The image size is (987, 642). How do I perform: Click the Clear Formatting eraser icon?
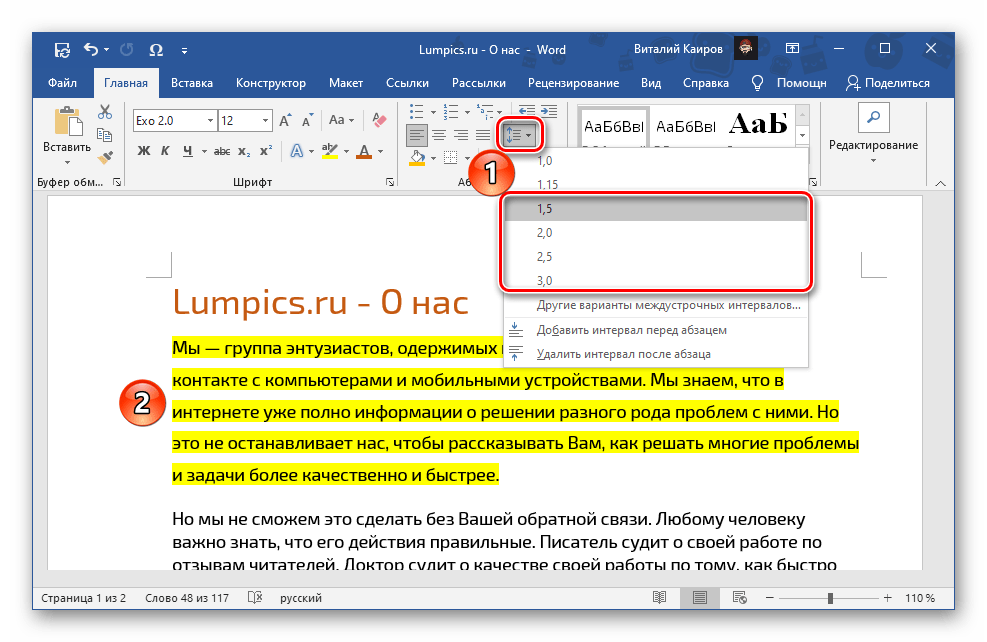point(378,121)
